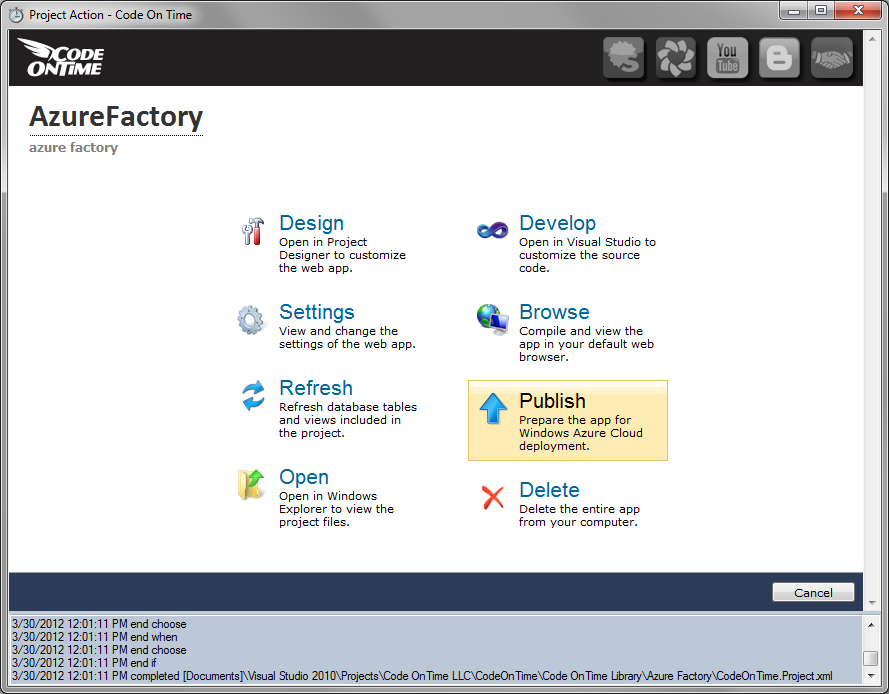
Task: Click the starburst S badge icon
Action: pyautogui.click(x=623, y=58)
